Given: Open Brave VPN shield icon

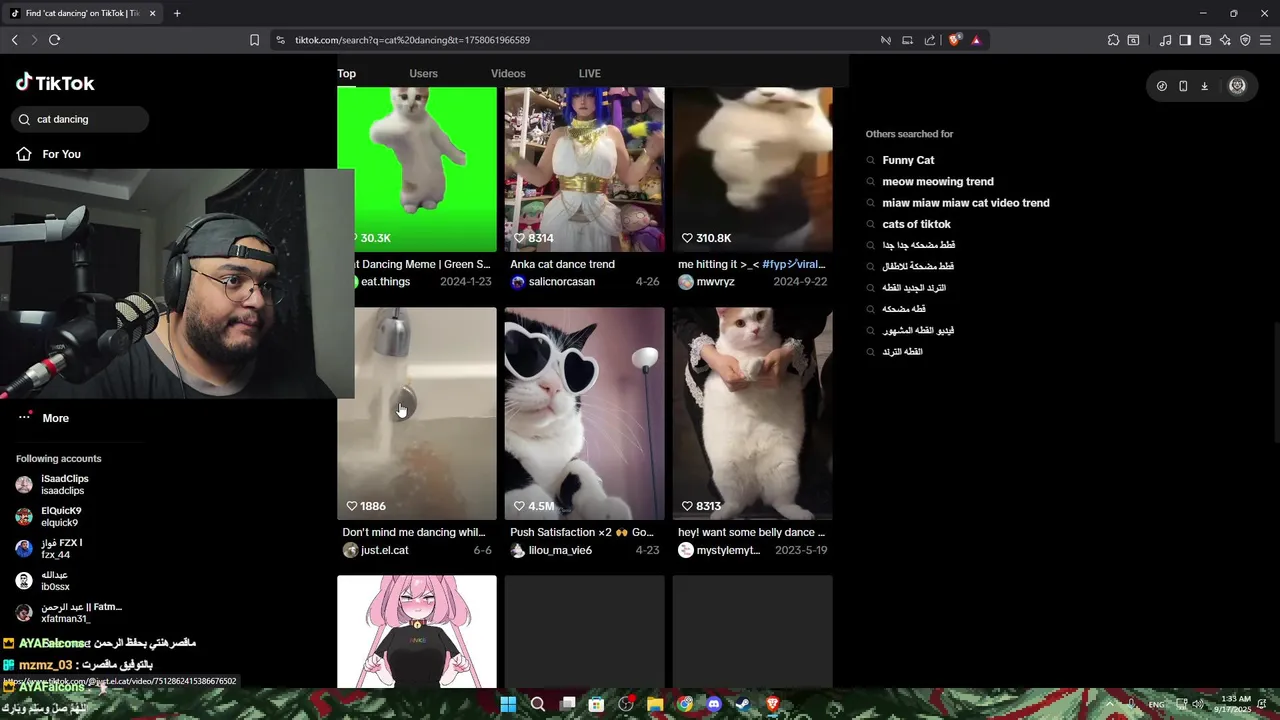Looking at the screenshot, I should tap(1245, 40).
